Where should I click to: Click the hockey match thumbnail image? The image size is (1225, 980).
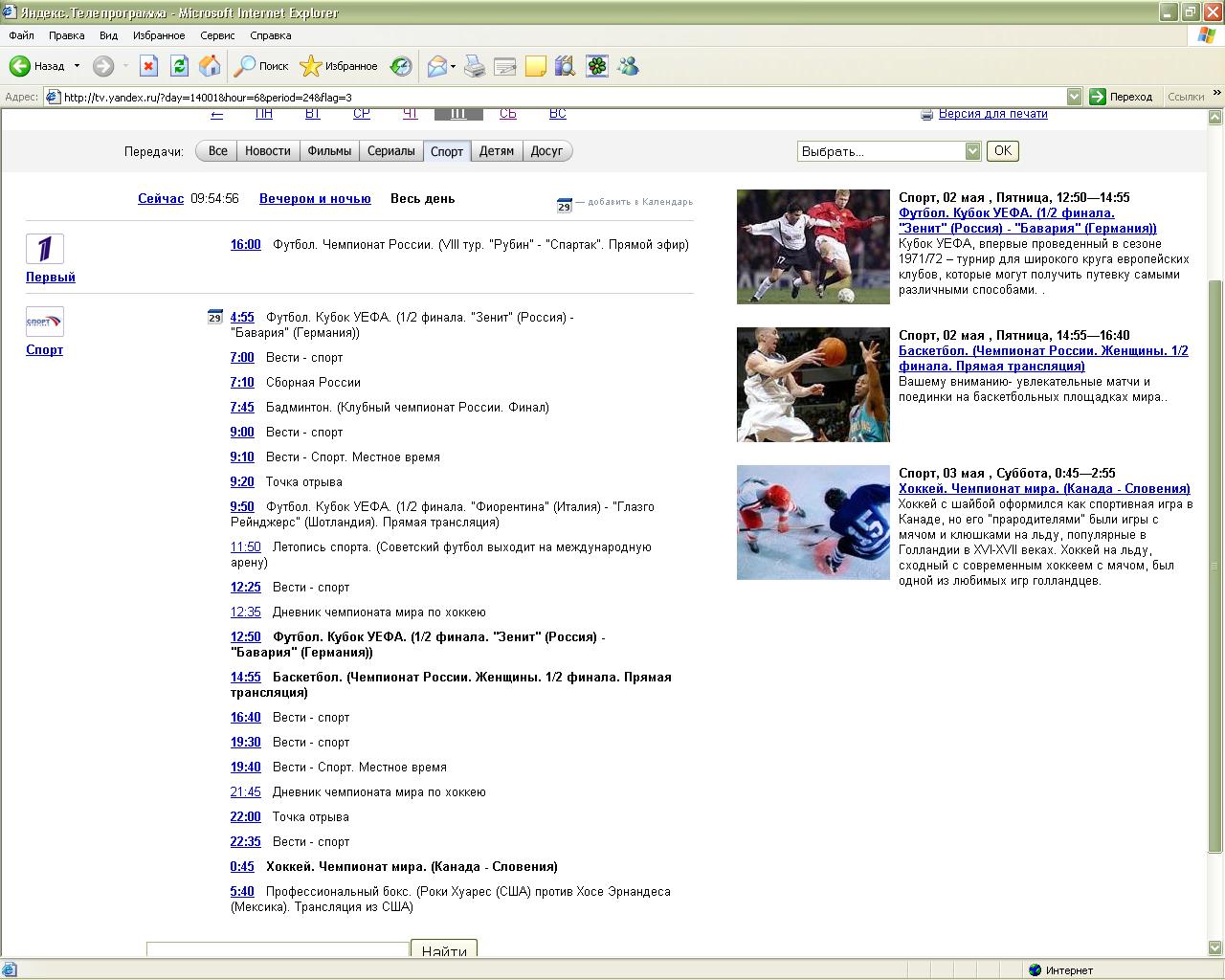pos(813,523)
